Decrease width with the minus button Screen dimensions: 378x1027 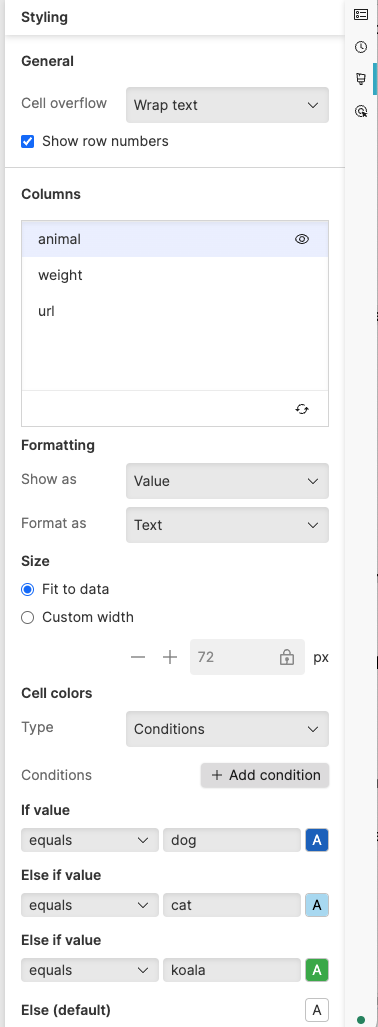138,657
